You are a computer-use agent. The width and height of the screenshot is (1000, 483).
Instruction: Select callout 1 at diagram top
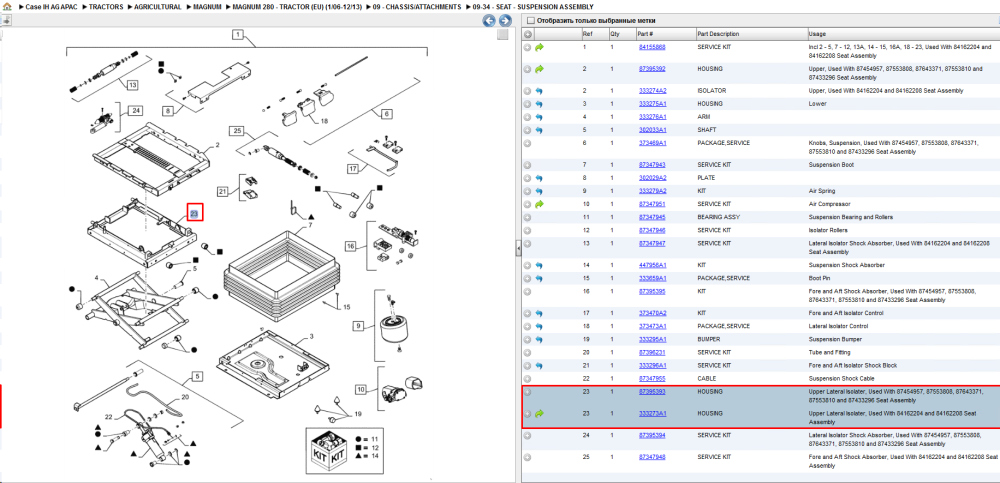238,35
